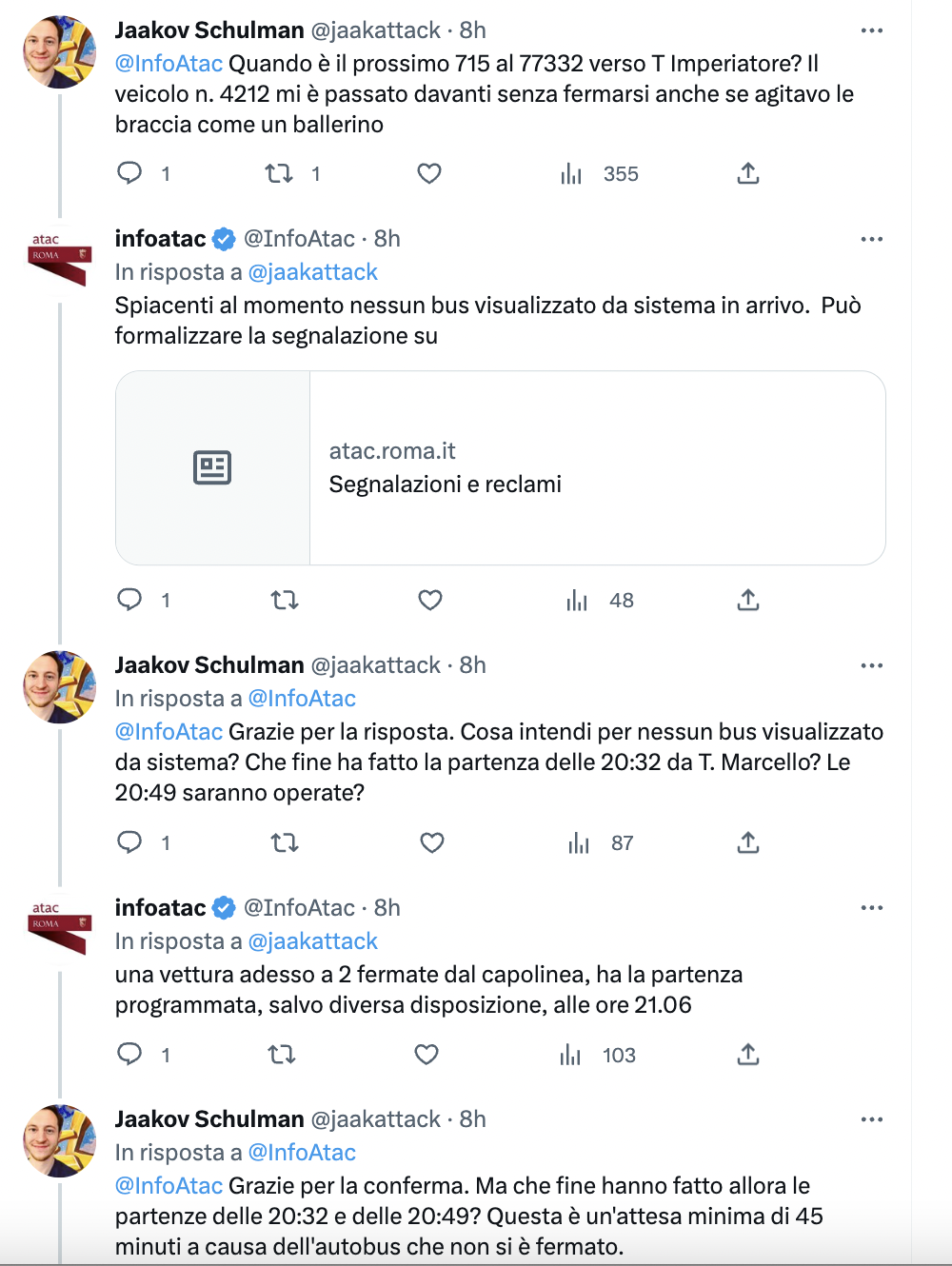Open Jaakov Schulman's avatar on the last tweet
Screen dimensions: 952x1266
click(x=59, y=1140)
